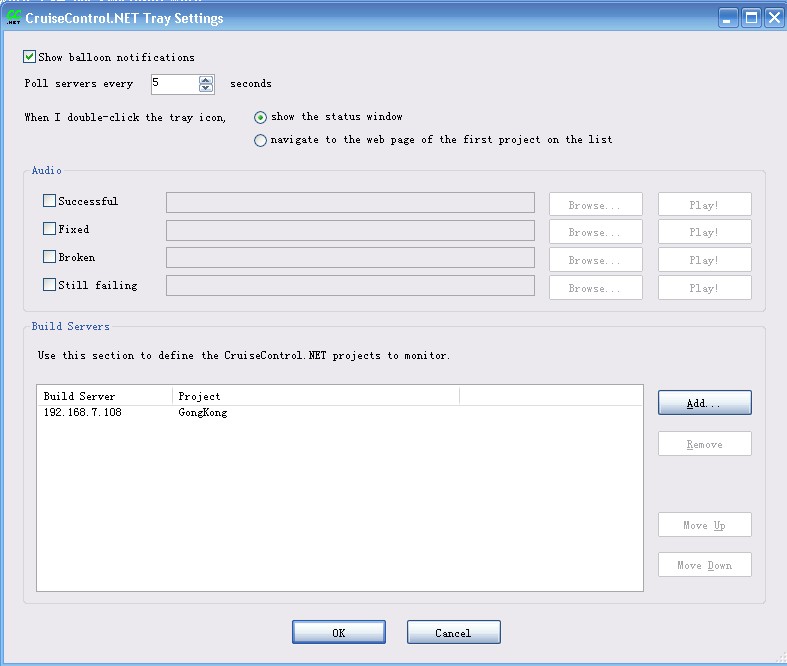Click Browse for Fixed sound
This screenshot has height=666, width=787.
point(595,232)
